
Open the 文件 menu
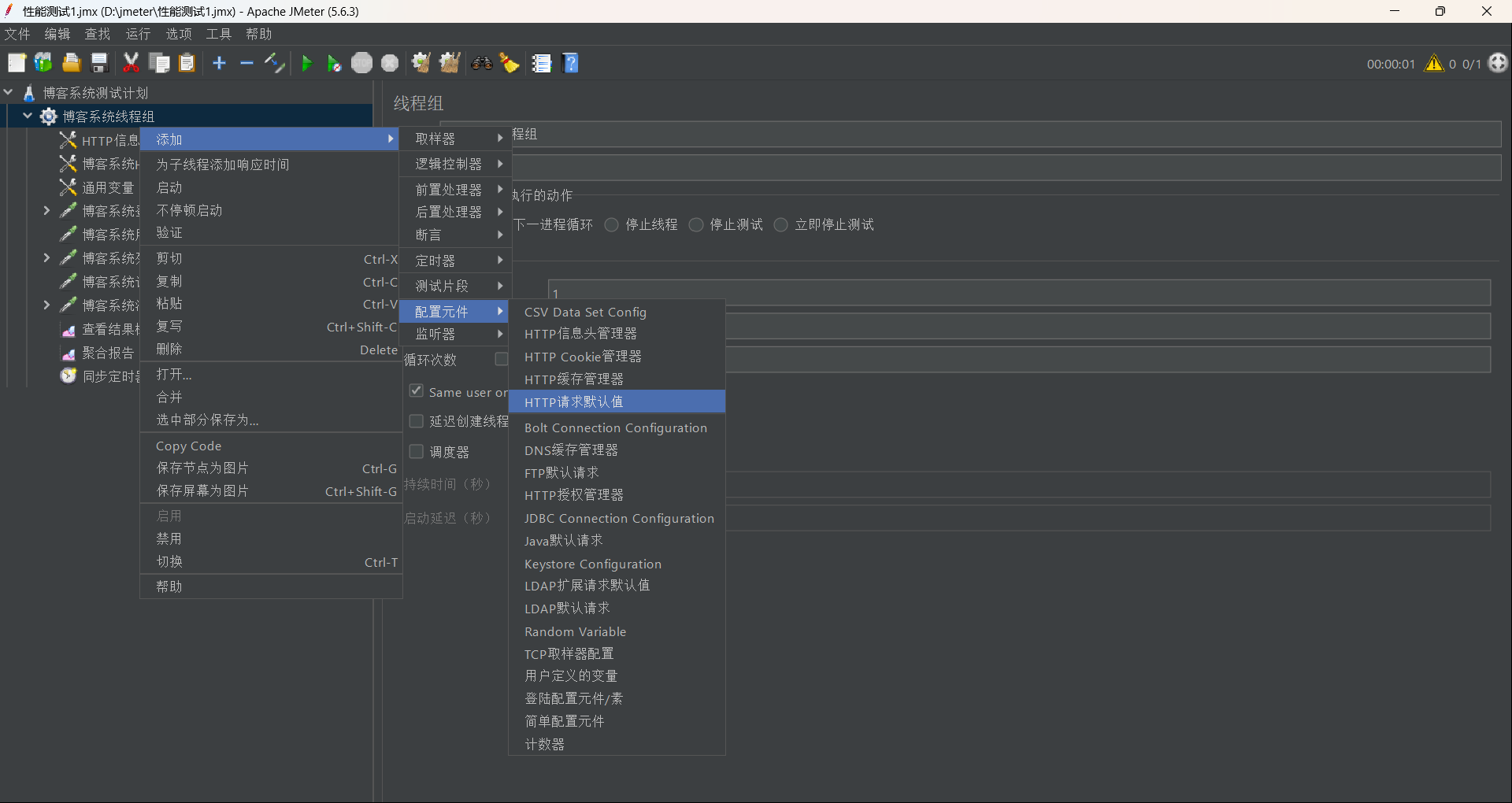coord(17,34)
